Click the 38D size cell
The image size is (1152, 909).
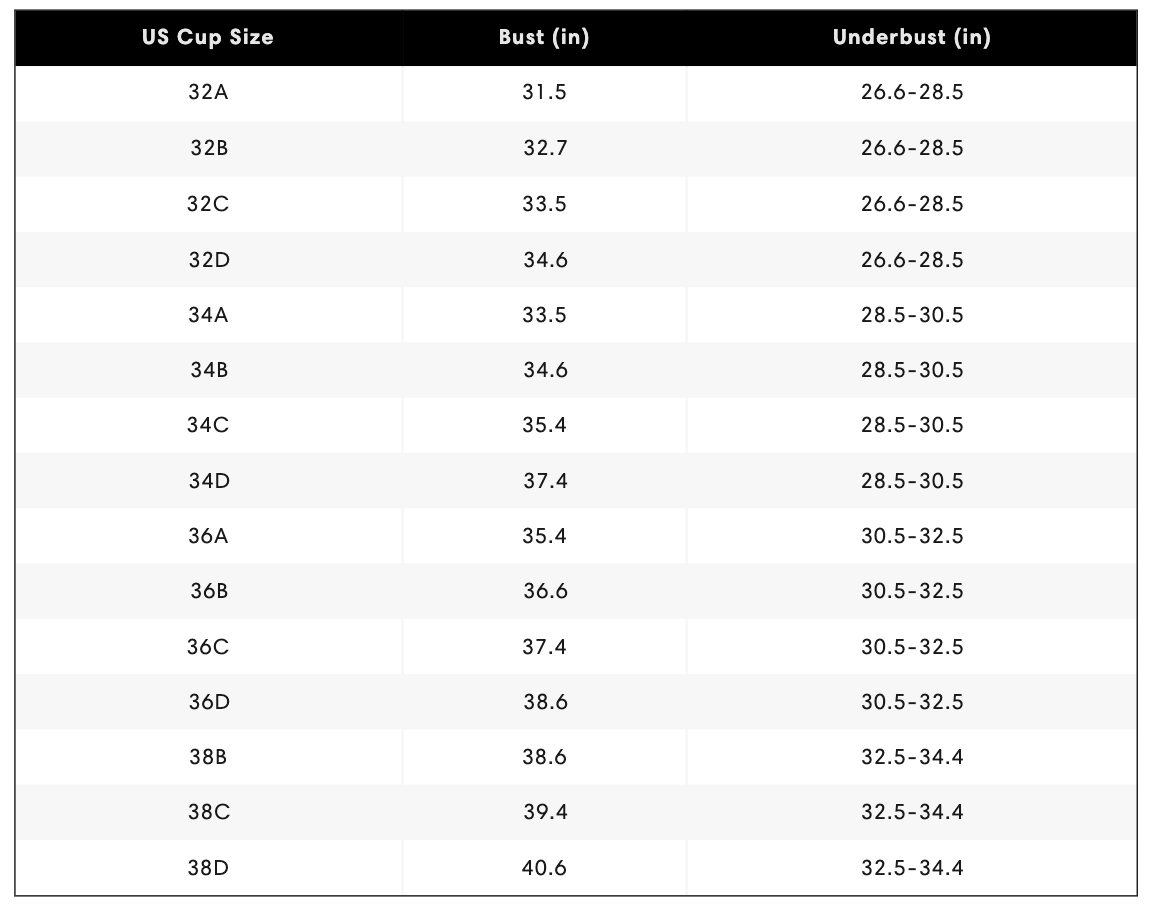click(208, 869)
